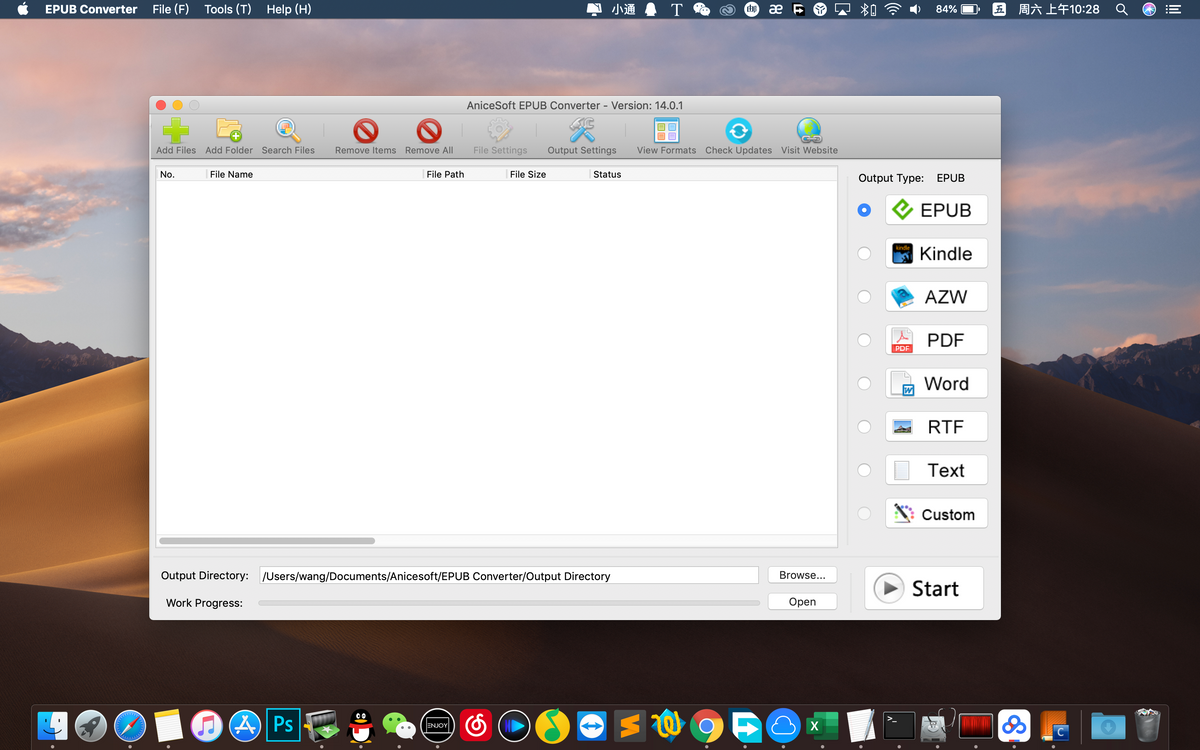Click Visit Website icon

809,136
